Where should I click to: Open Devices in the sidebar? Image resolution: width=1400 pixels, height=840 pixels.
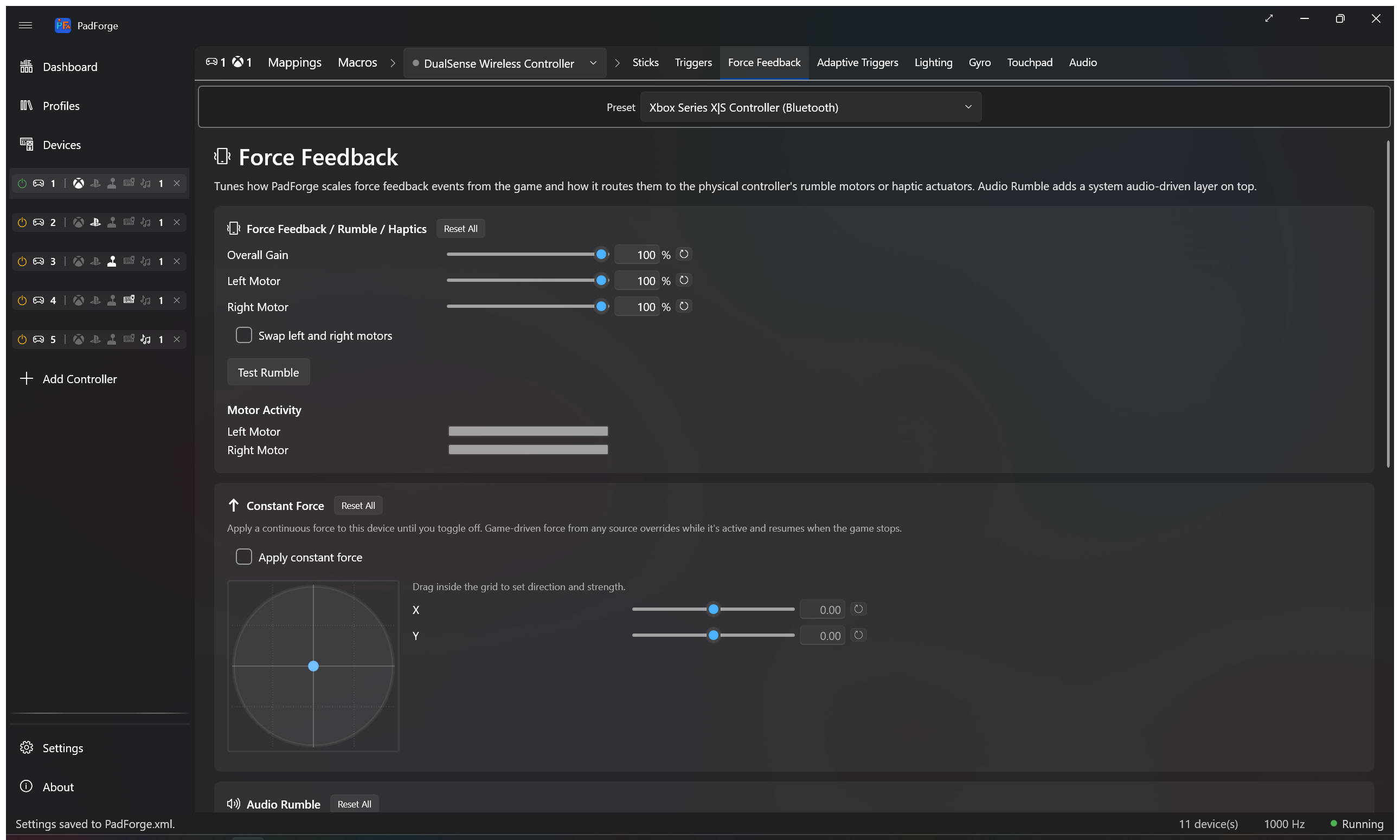click(x=99, y=145)
